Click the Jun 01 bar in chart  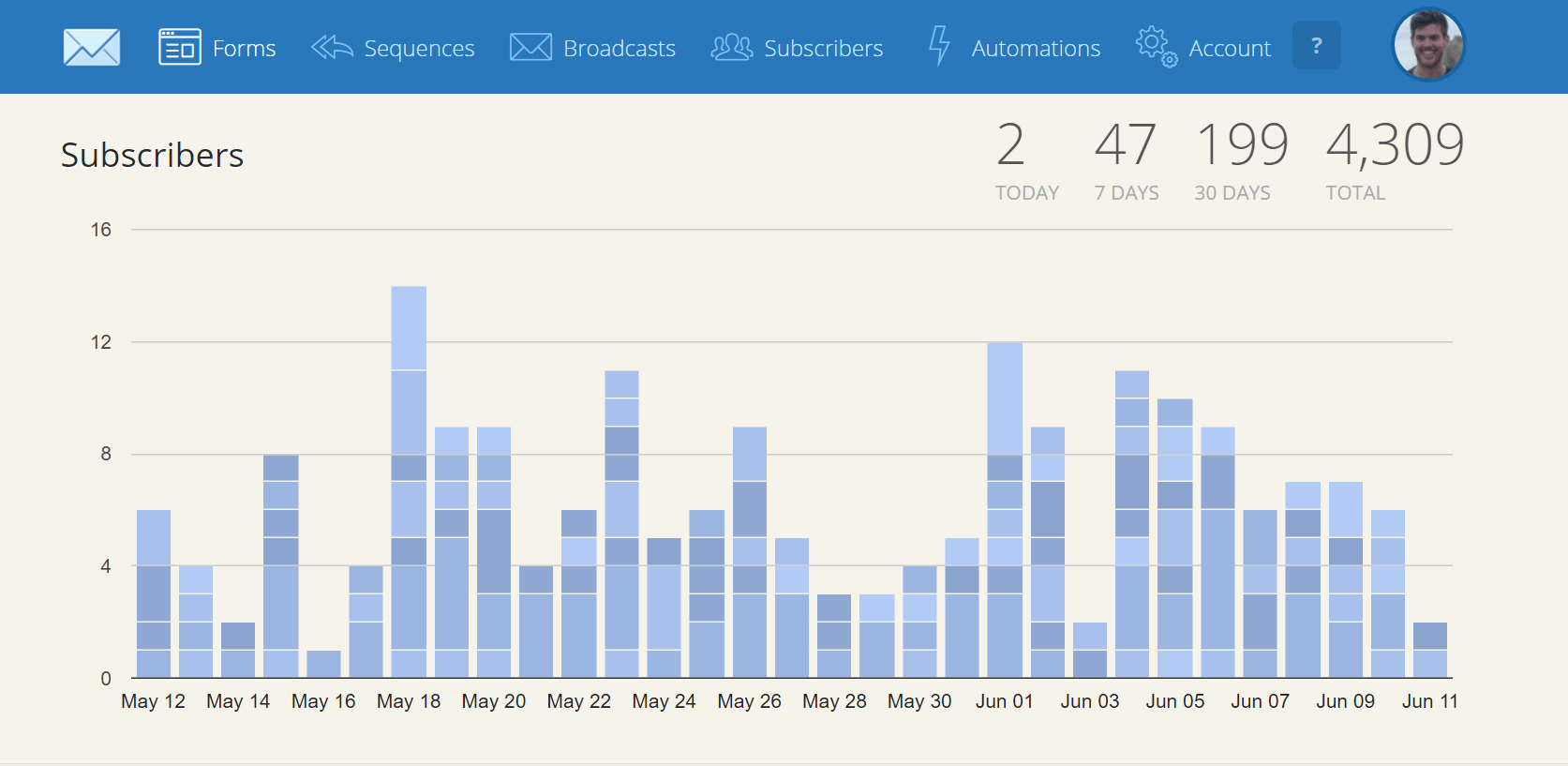[x=1005, y=510]
